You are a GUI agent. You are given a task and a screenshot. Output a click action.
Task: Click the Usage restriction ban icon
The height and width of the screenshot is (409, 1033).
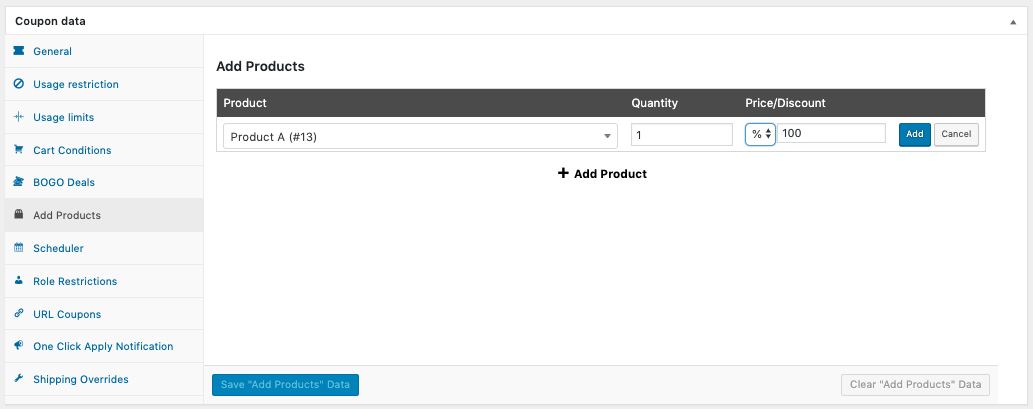tap(18, 84)
